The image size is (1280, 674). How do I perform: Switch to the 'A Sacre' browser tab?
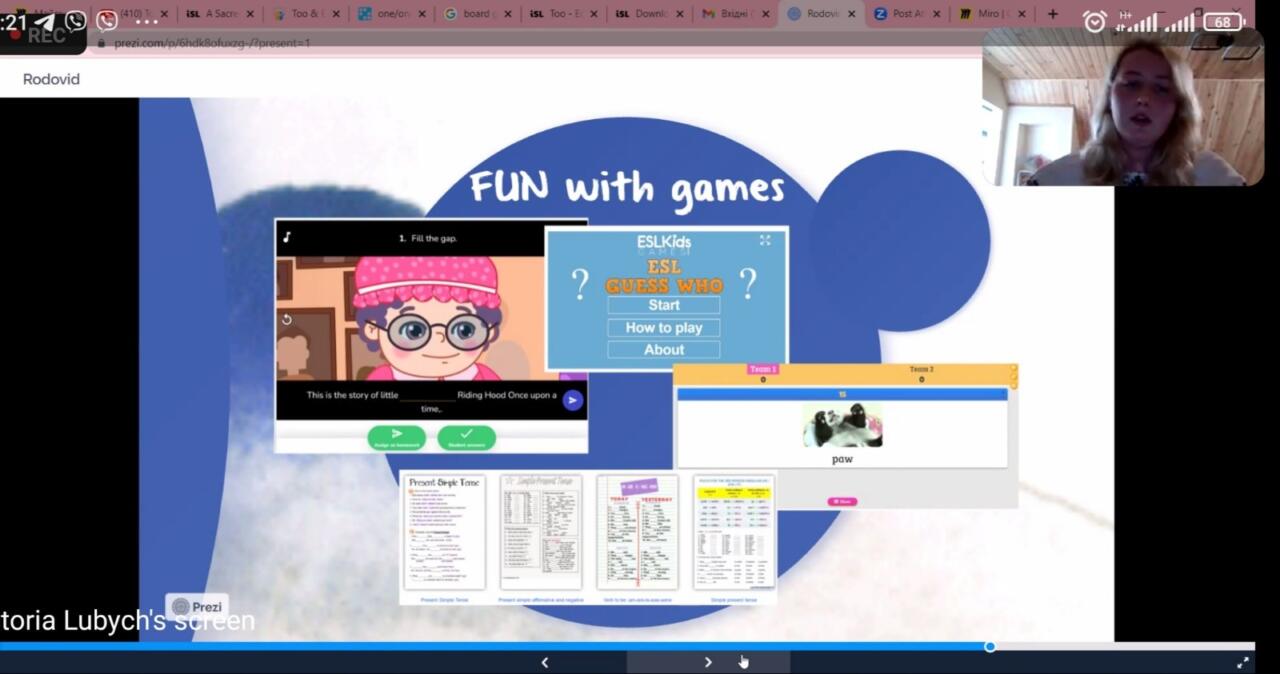(221, 14)
